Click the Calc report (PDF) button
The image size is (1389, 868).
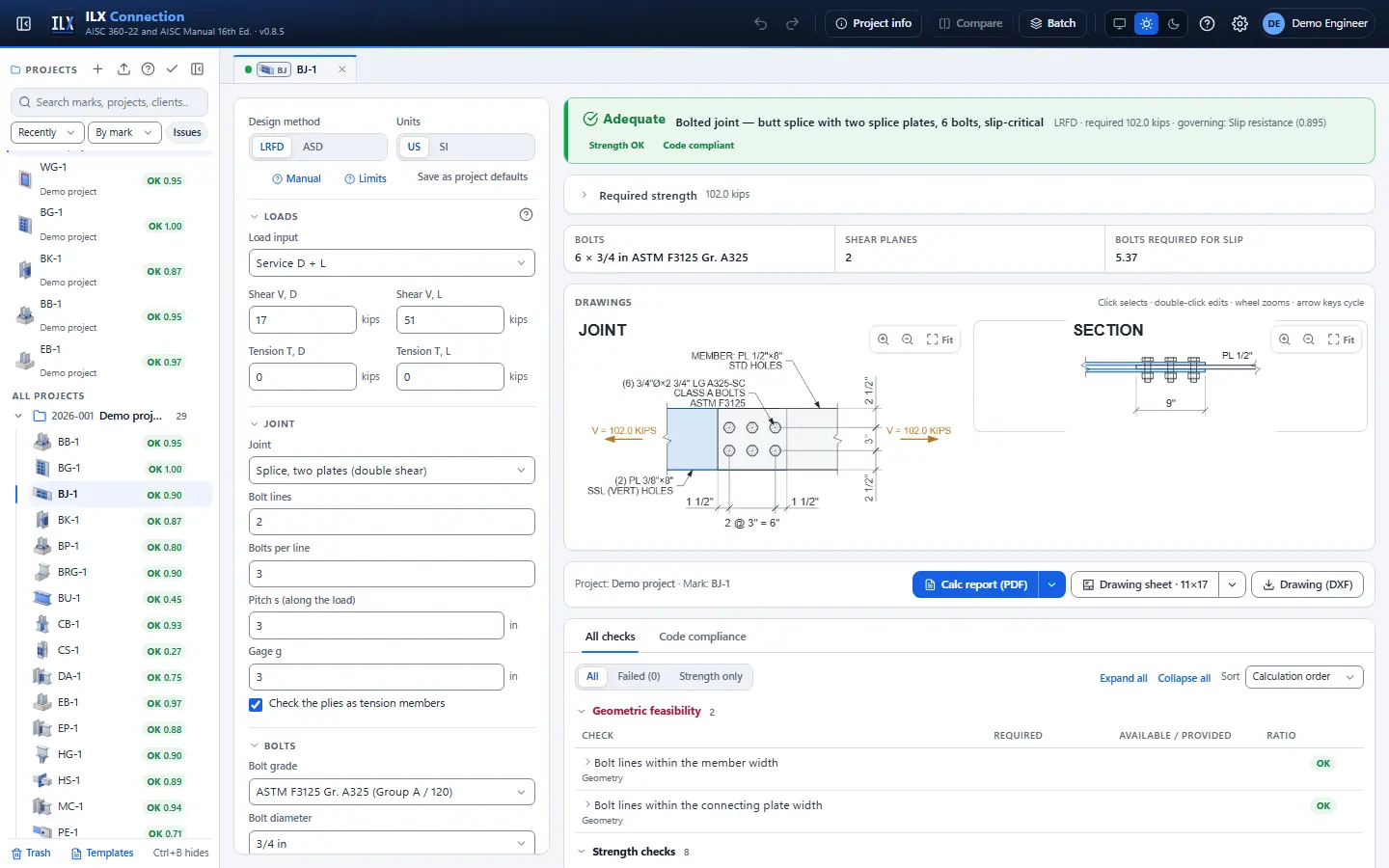[x=975, y=584]
